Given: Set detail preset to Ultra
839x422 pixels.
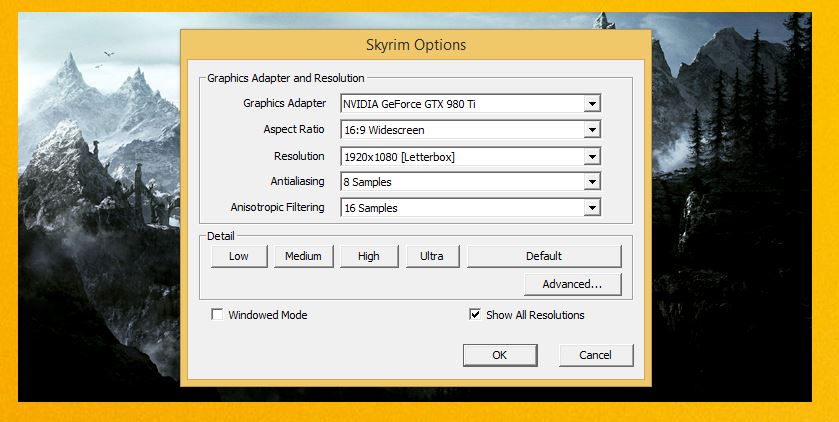Looking at the screenshot, I should click(x=432, y=256).
